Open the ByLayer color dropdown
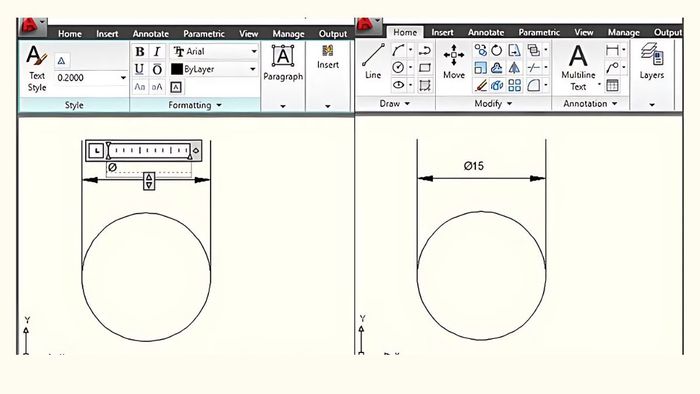 [253, 69]
